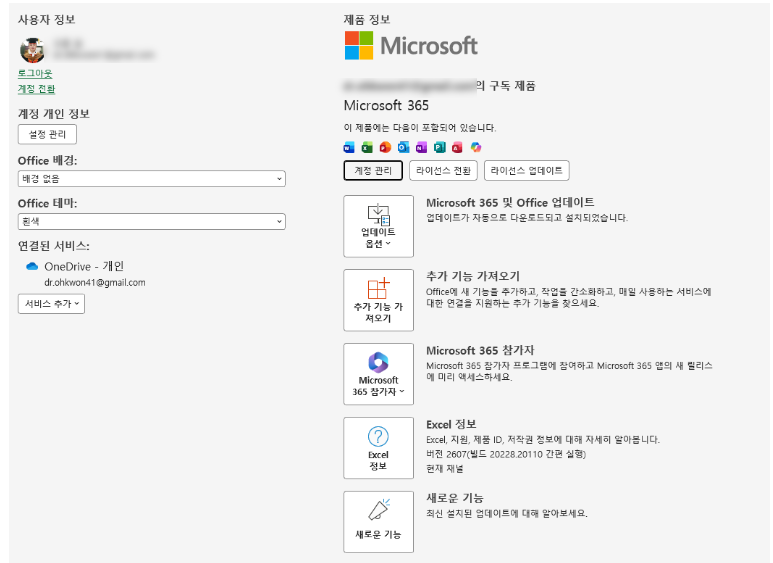Click the Copilot app icon
Screen dimensions: 773x563
[x=476, y=147]
